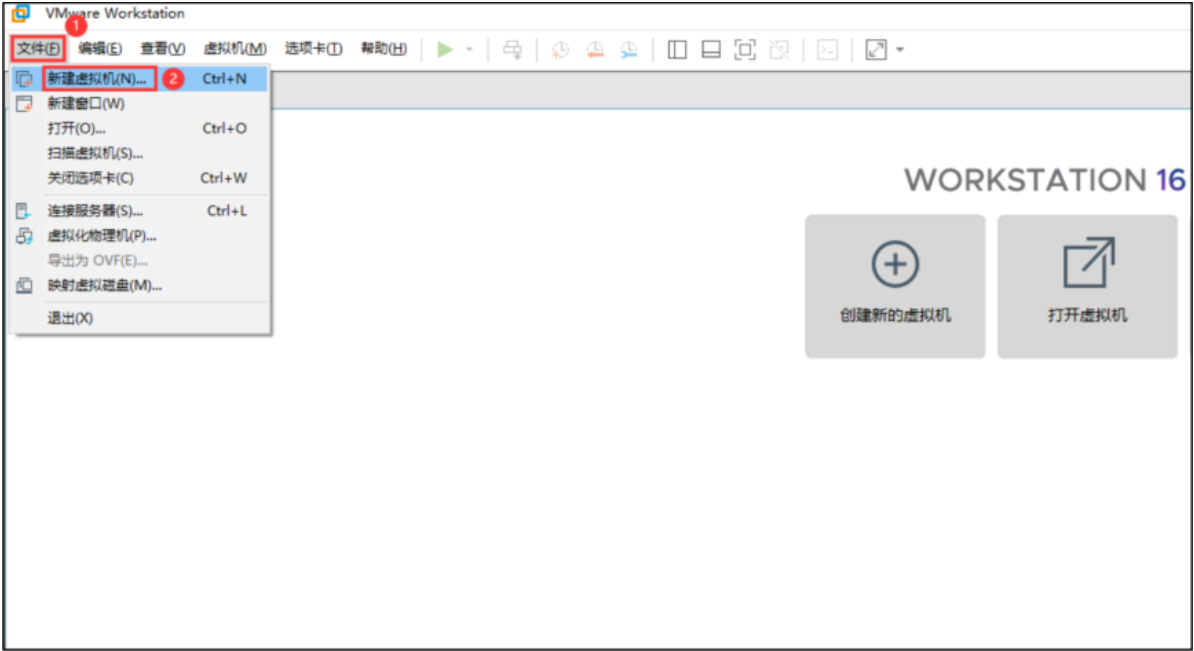Click the revert to snapshot toolbar icon

[x=595, y=49]
